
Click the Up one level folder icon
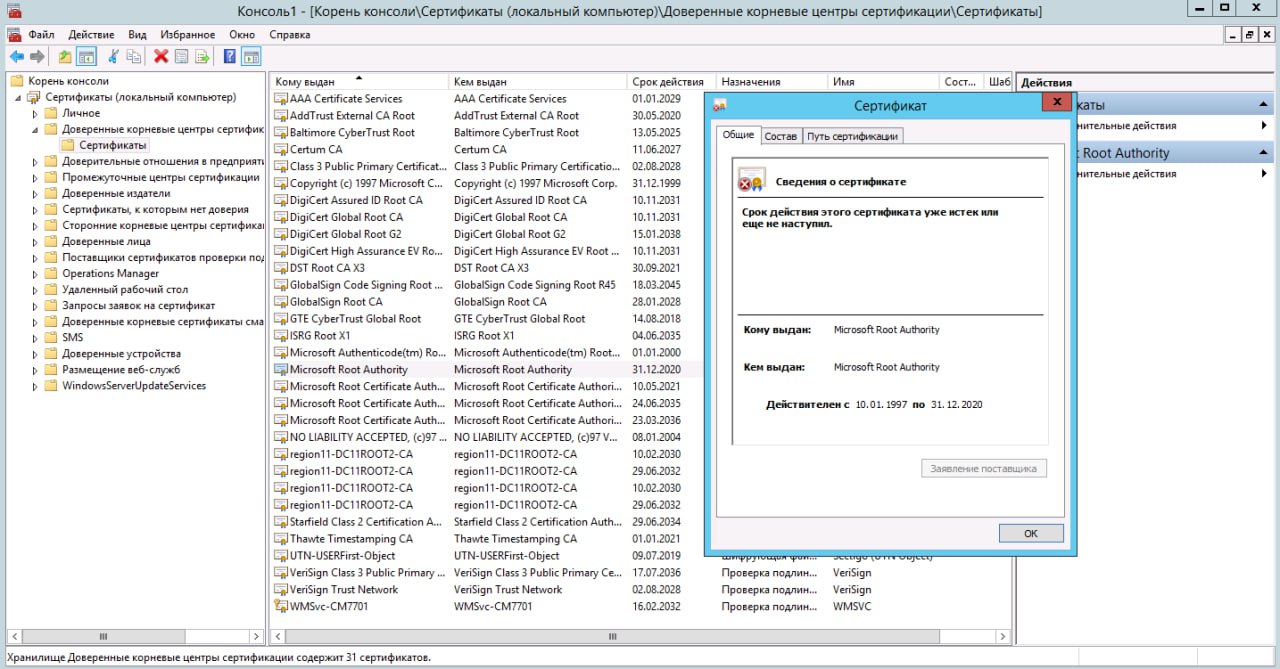[x=65, y=56]
